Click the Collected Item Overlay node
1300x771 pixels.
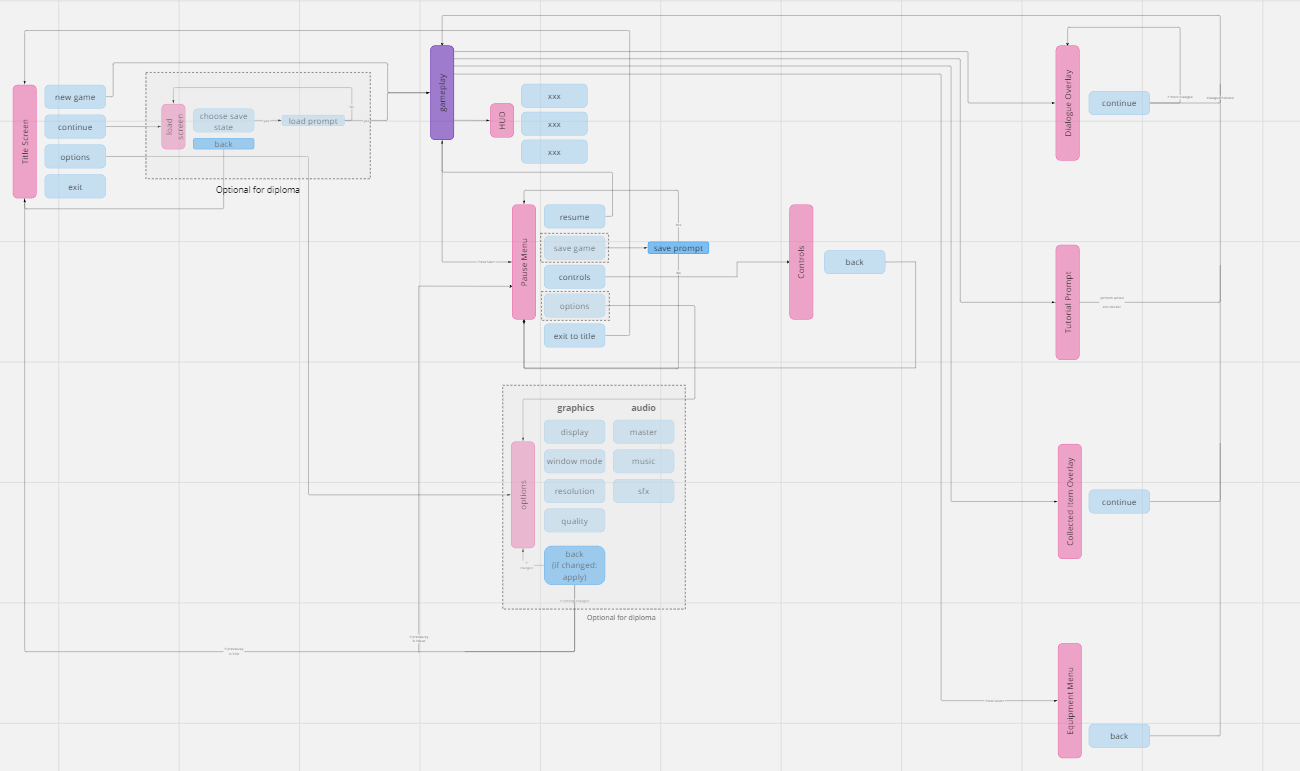click(x=1070, y=502)
